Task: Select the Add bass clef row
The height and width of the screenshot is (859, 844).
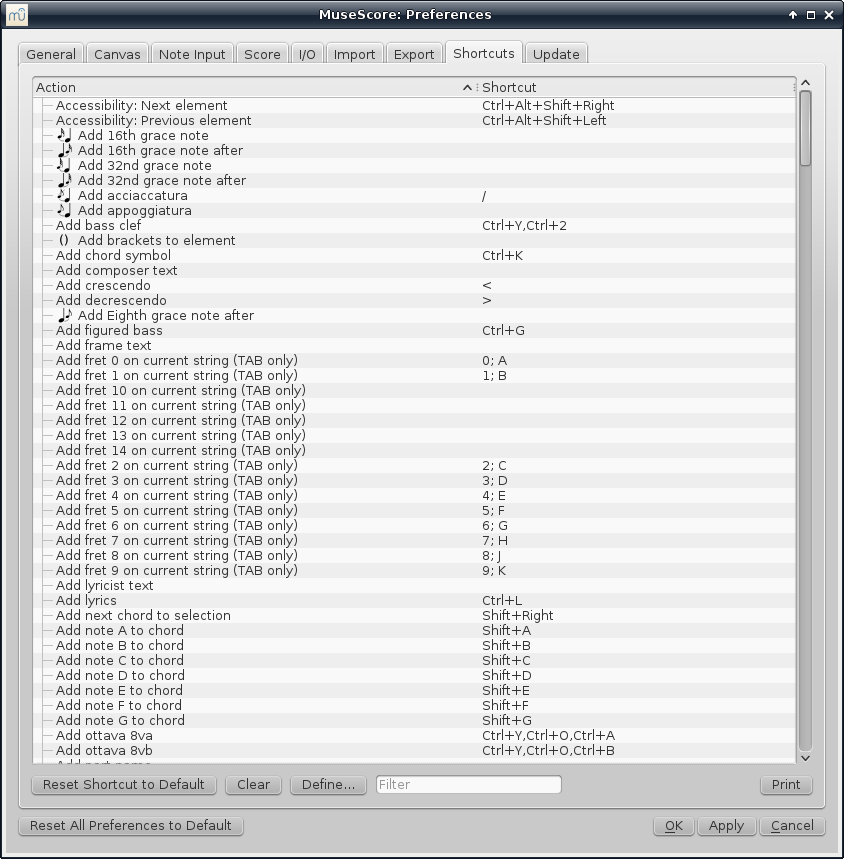Action: [414, 226]
